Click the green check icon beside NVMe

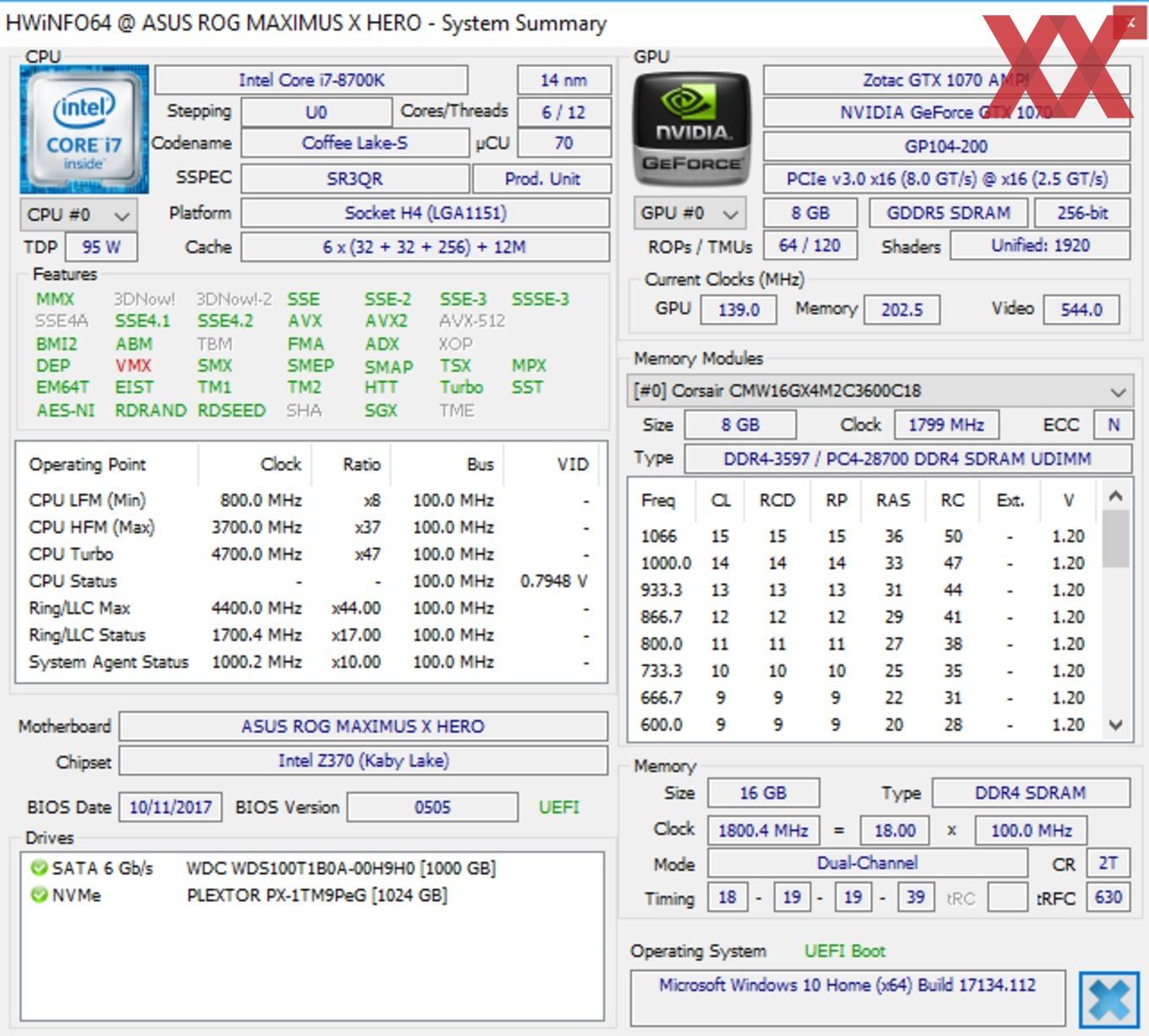tap(38, 895)
